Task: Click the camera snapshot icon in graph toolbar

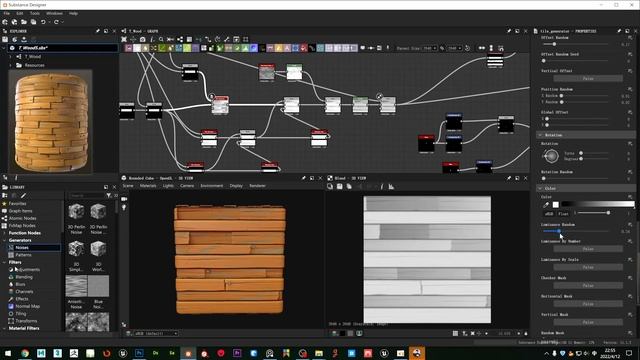Action: tap(142, 40)
